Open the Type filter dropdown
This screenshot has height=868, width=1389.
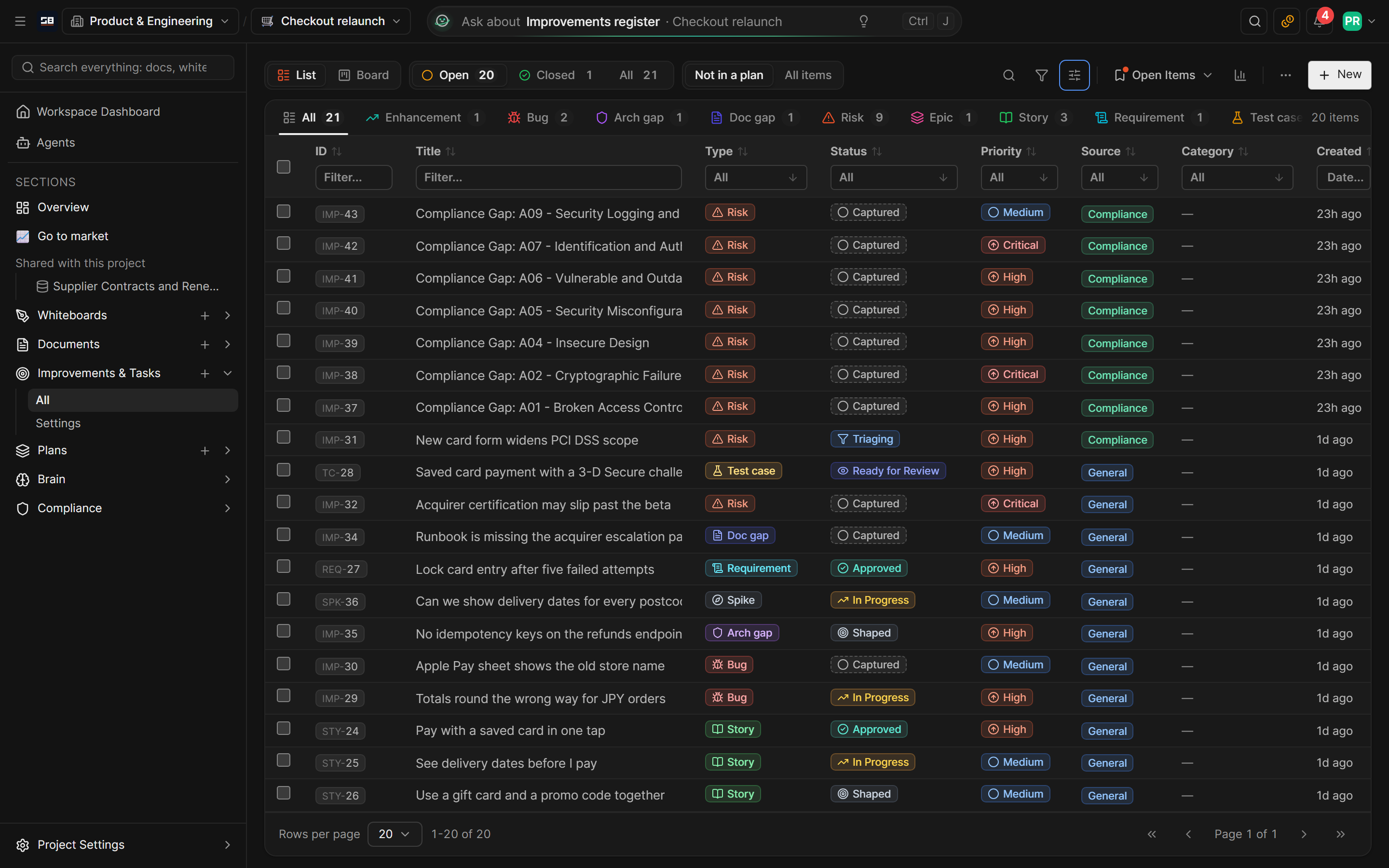(x=755, y=177)
